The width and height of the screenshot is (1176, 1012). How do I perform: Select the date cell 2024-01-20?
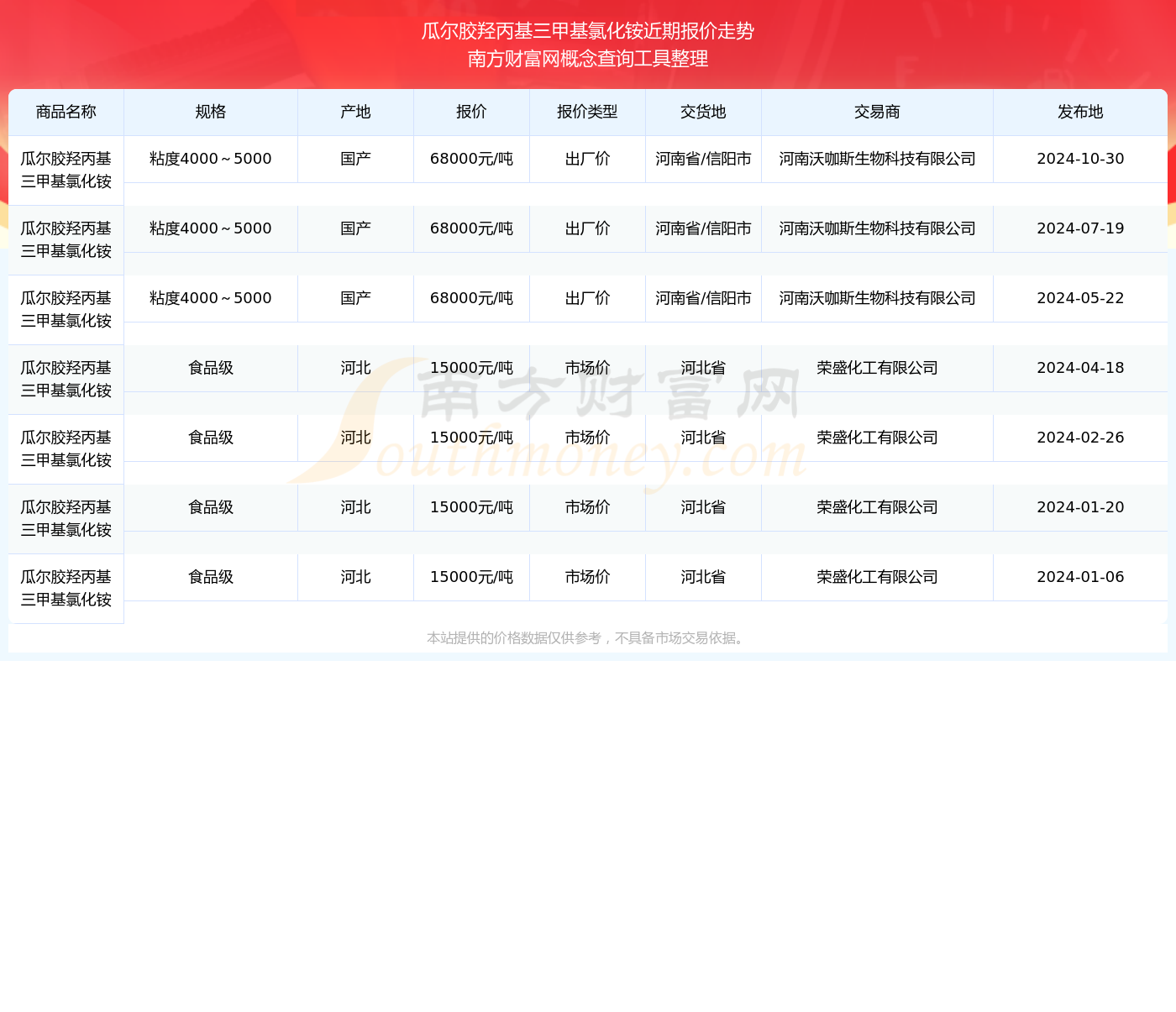[1080, 507]
